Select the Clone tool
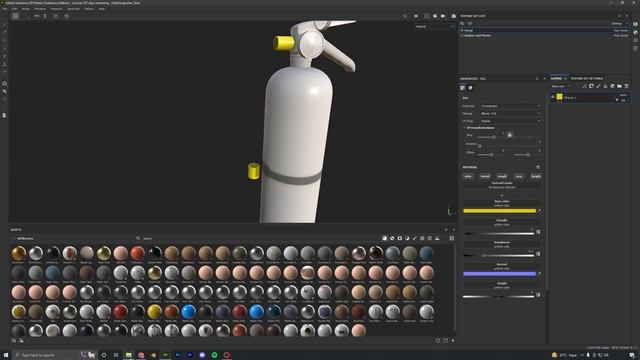The image size is (640, 360). click(x=4, y=64)
